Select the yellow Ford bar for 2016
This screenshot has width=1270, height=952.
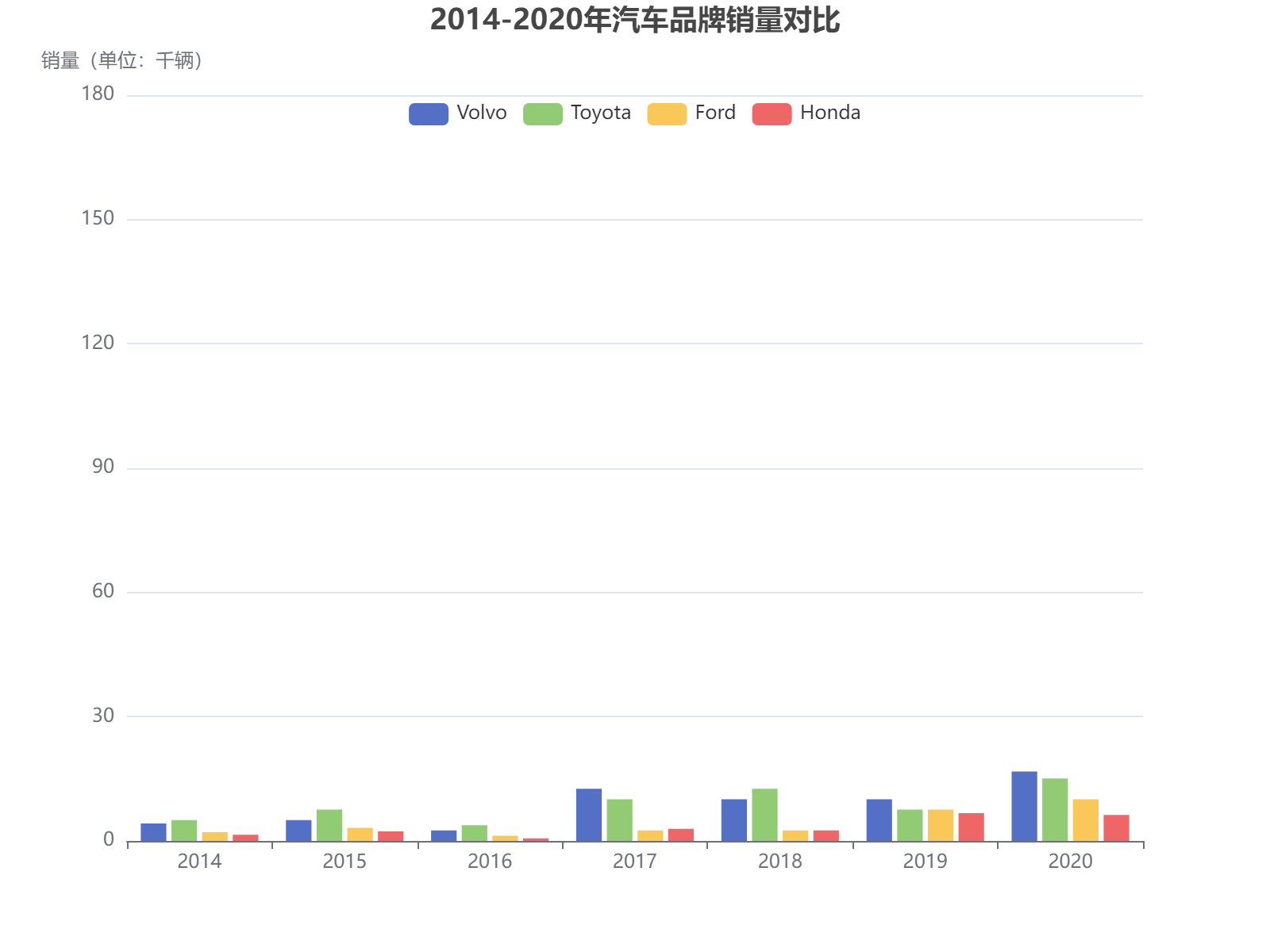coord(505,839)
